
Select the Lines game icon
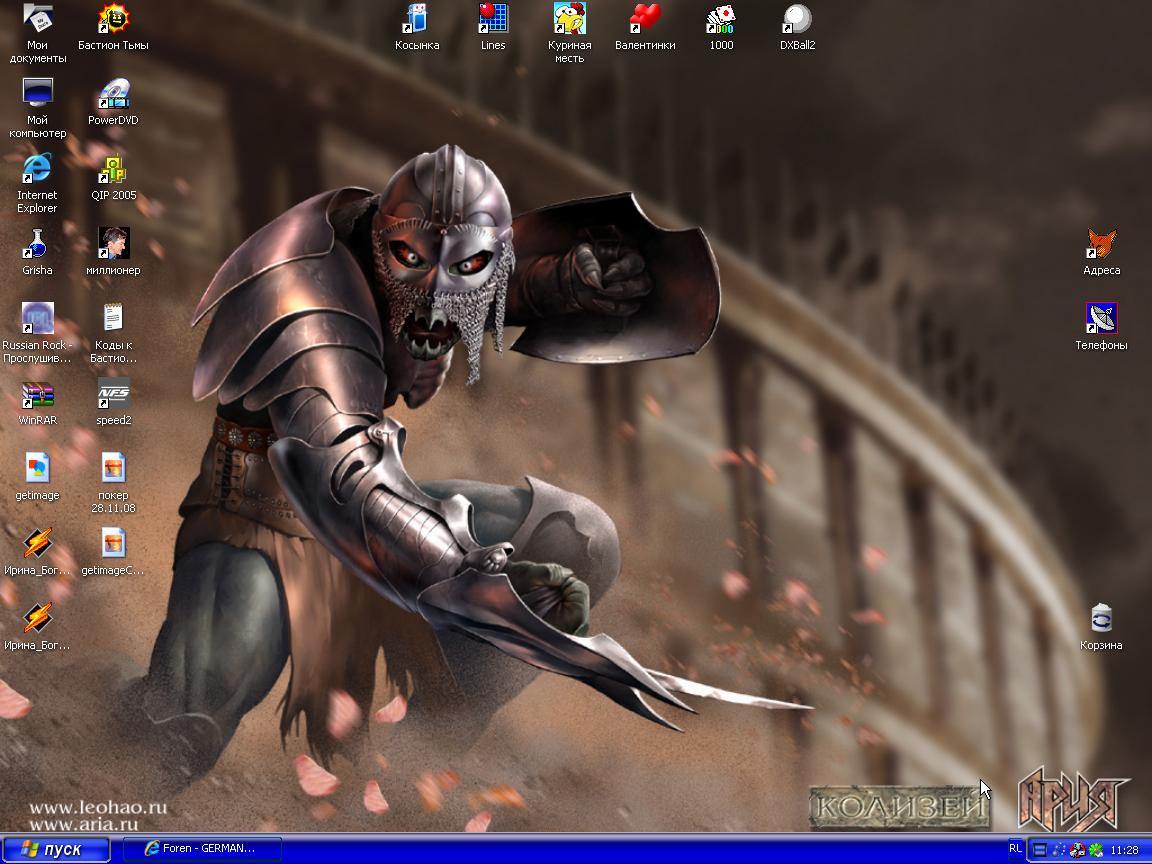coord(493,27)
